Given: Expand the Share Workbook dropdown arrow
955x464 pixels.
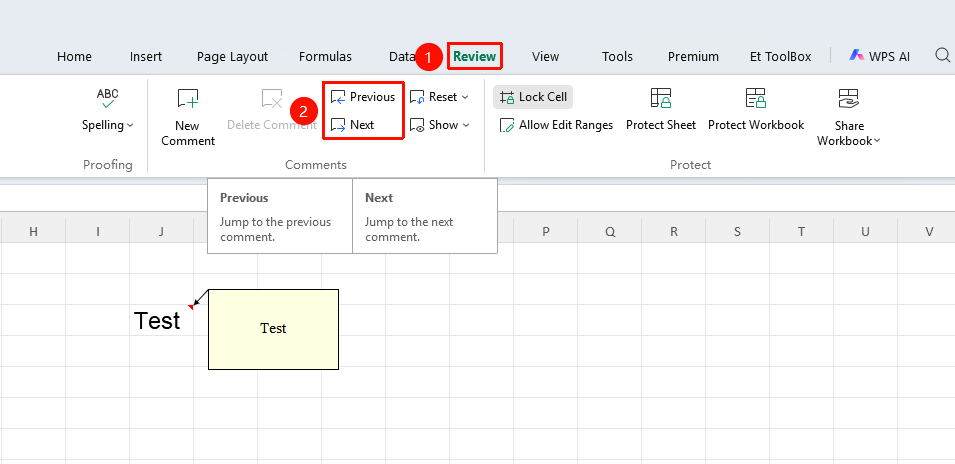Looking at the screenshot, I should tap(877, 141).
